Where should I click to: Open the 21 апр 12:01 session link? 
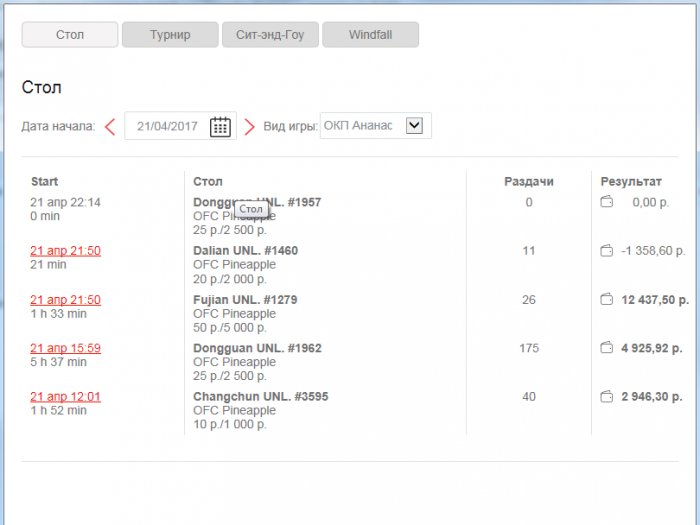coord(66,396)
